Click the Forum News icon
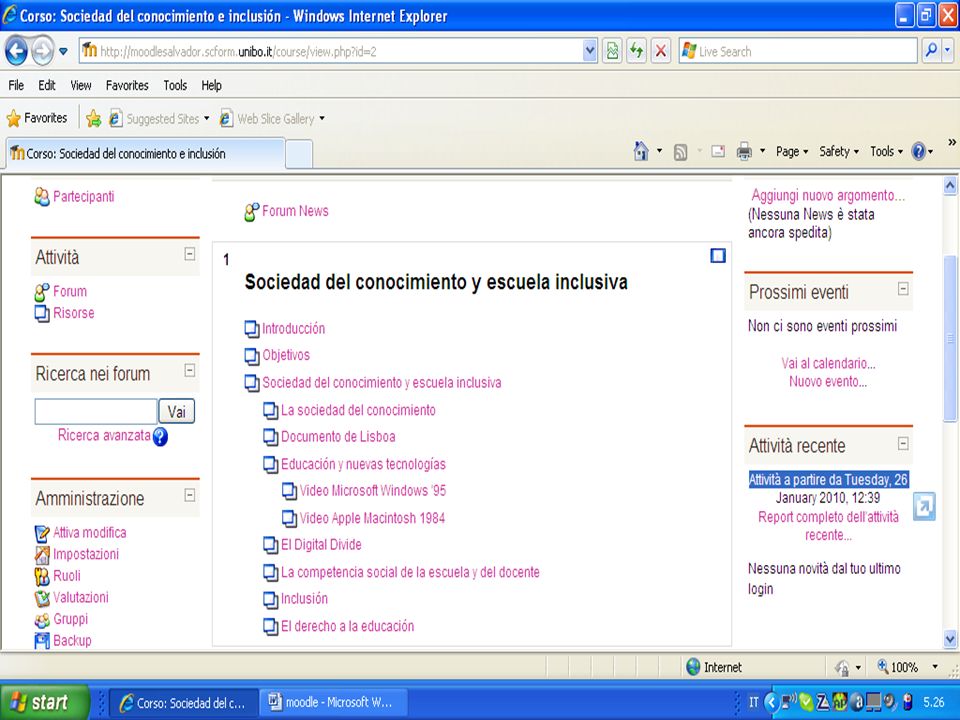Image resolution: width=960 pixels, height=720 pixels. 251,212
